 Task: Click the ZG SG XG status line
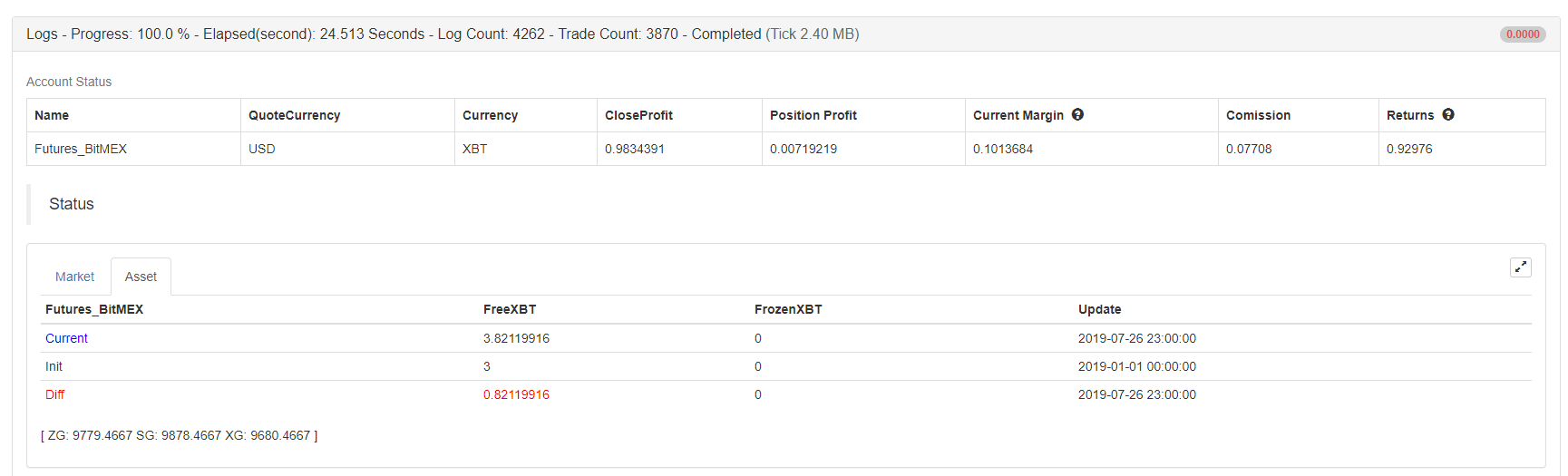pos(179,435)
